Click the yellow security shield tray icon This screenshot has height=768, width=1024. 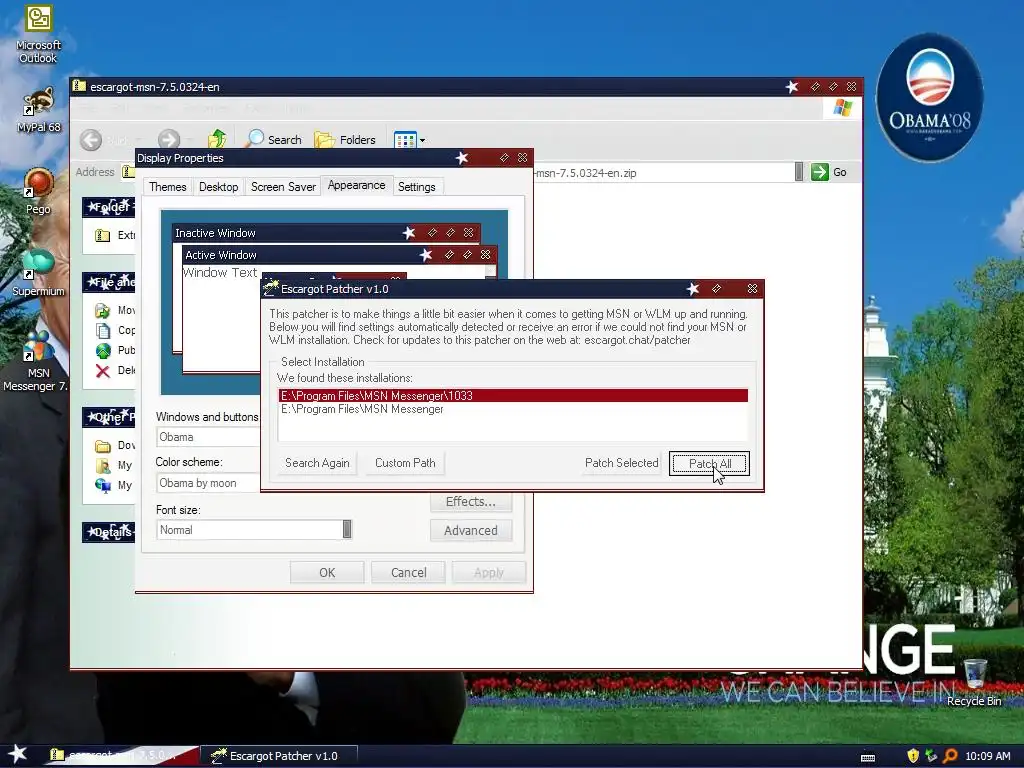(913, 756)
